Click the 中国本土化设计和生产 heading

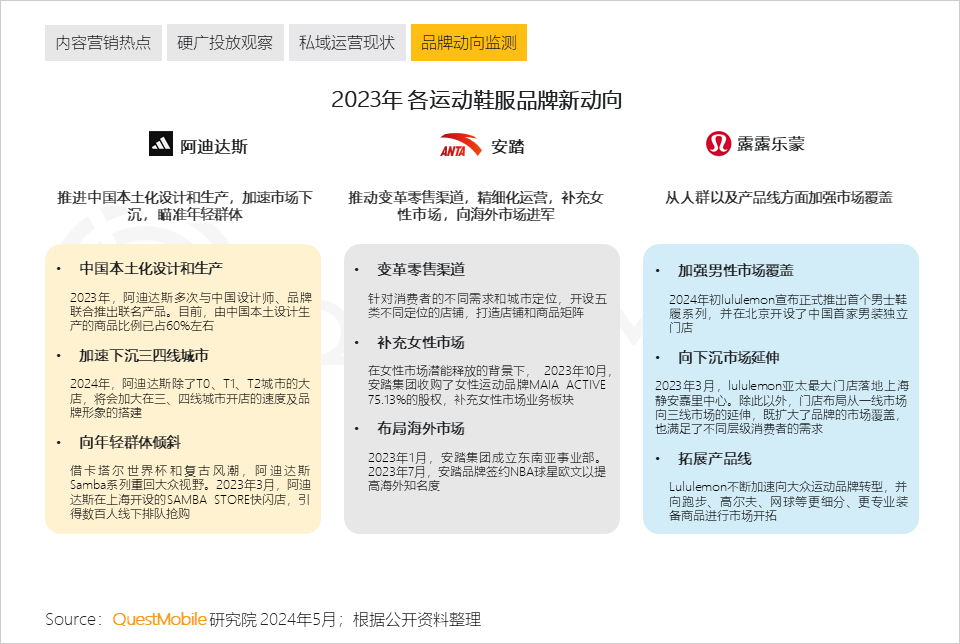tap(151, 268)
